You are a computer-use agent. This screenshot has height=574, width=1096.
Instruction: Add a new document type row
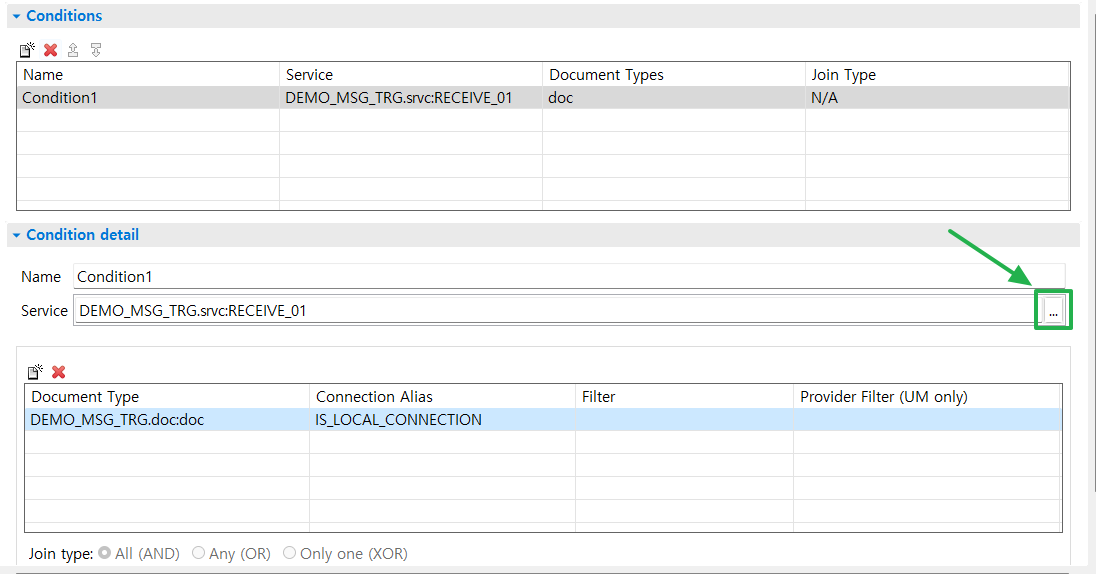pos(35,372)
